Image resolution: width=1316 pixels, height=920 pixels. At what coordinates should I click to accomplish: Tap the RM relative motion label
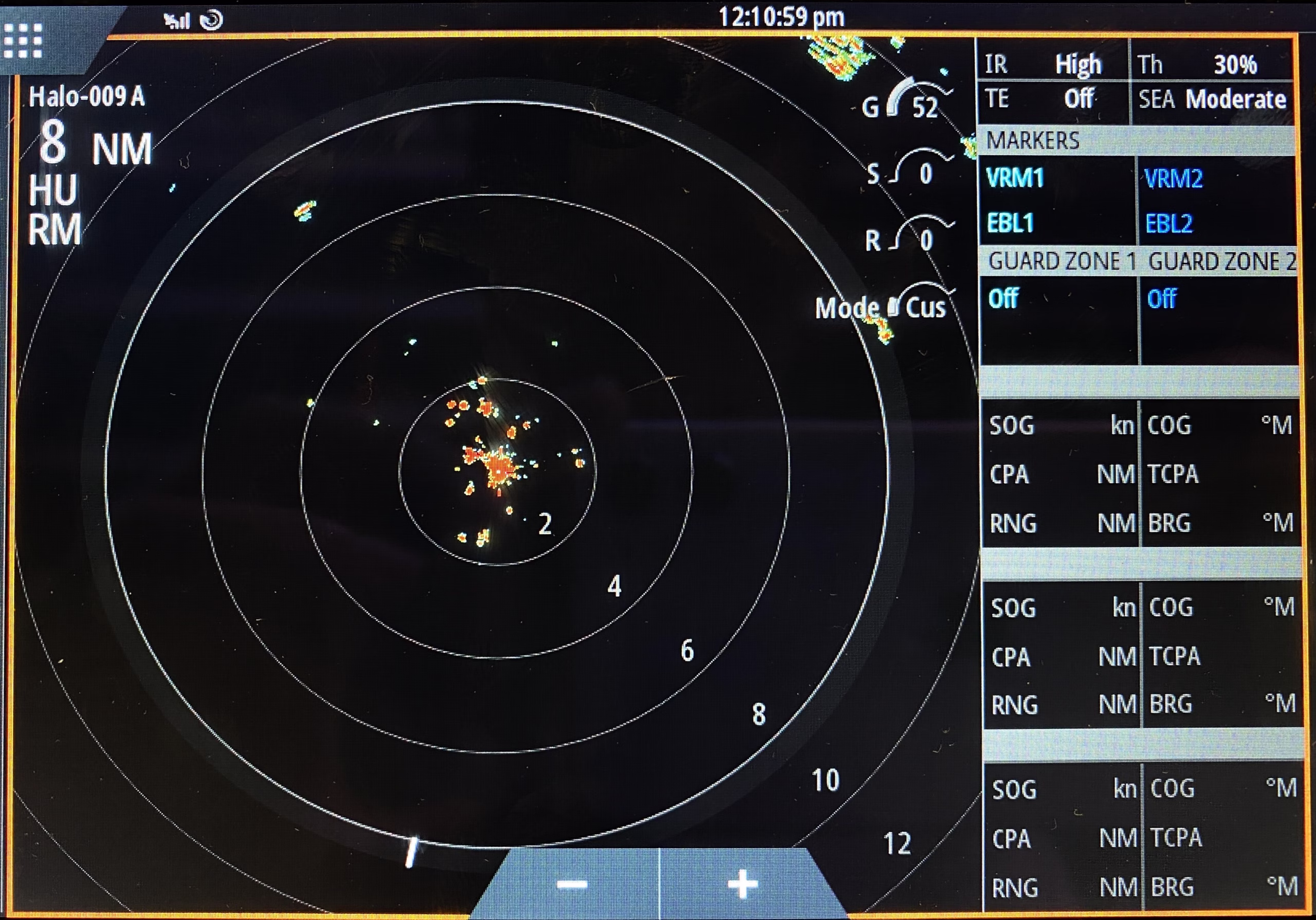[x=55, y=230]
